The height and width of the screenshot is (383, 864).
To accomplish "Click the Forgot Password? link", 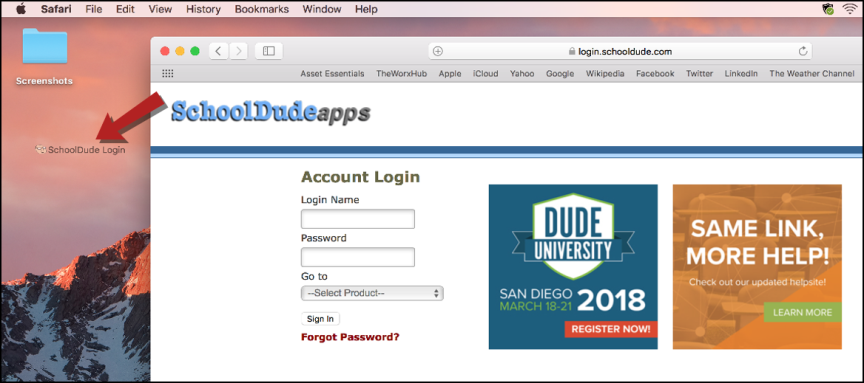I will [x=350, y=337].
